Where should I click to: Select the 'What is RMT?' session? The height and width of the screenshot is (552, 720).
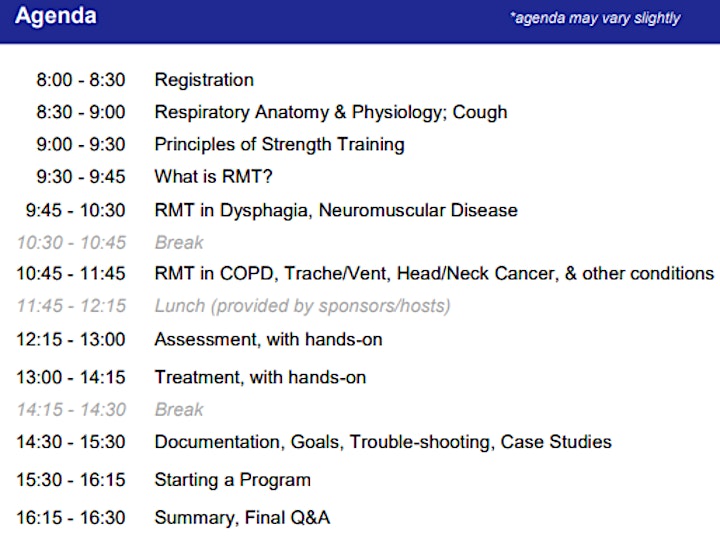pos(214,176)
